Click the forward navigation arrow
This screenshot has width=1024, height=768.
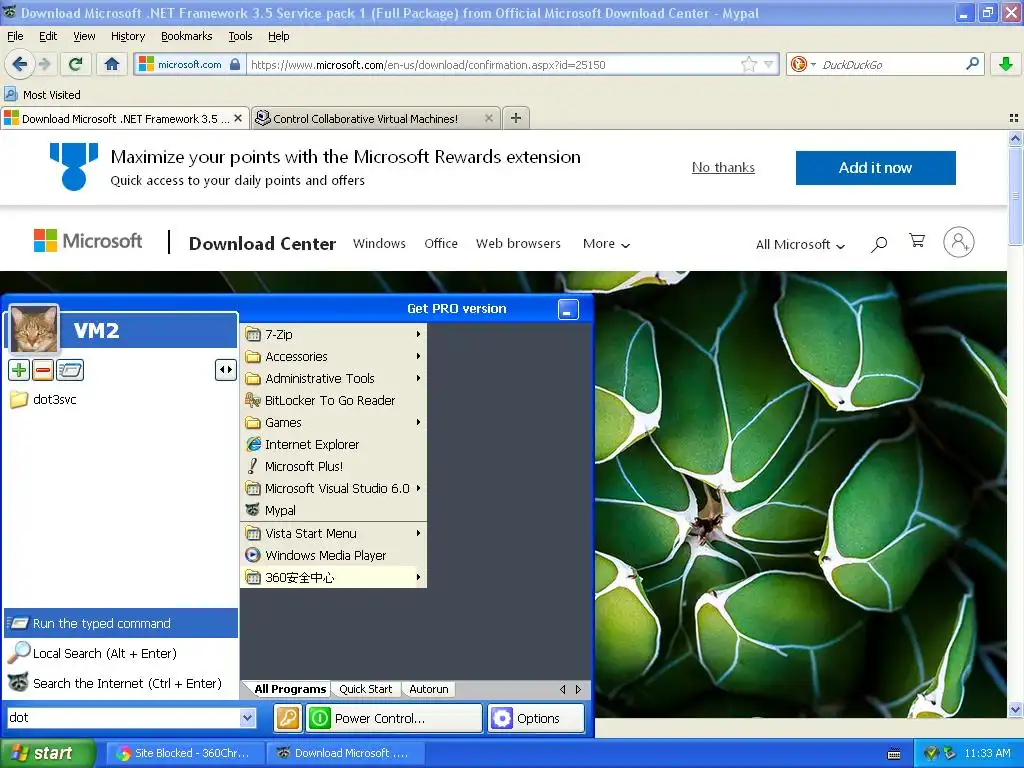(44, 64)
